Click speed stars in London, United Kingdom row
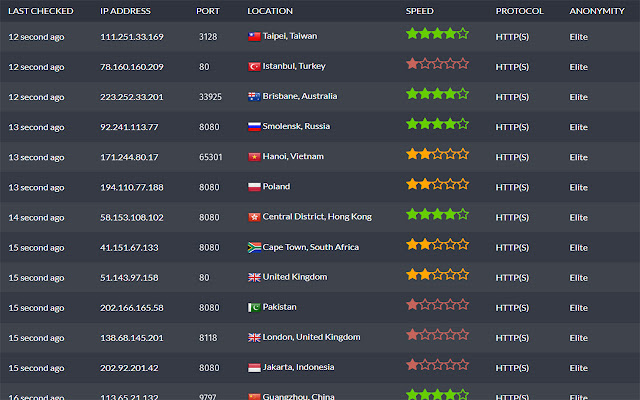The width and height of the screenshot is (640, 400). [x=437, y=335]
